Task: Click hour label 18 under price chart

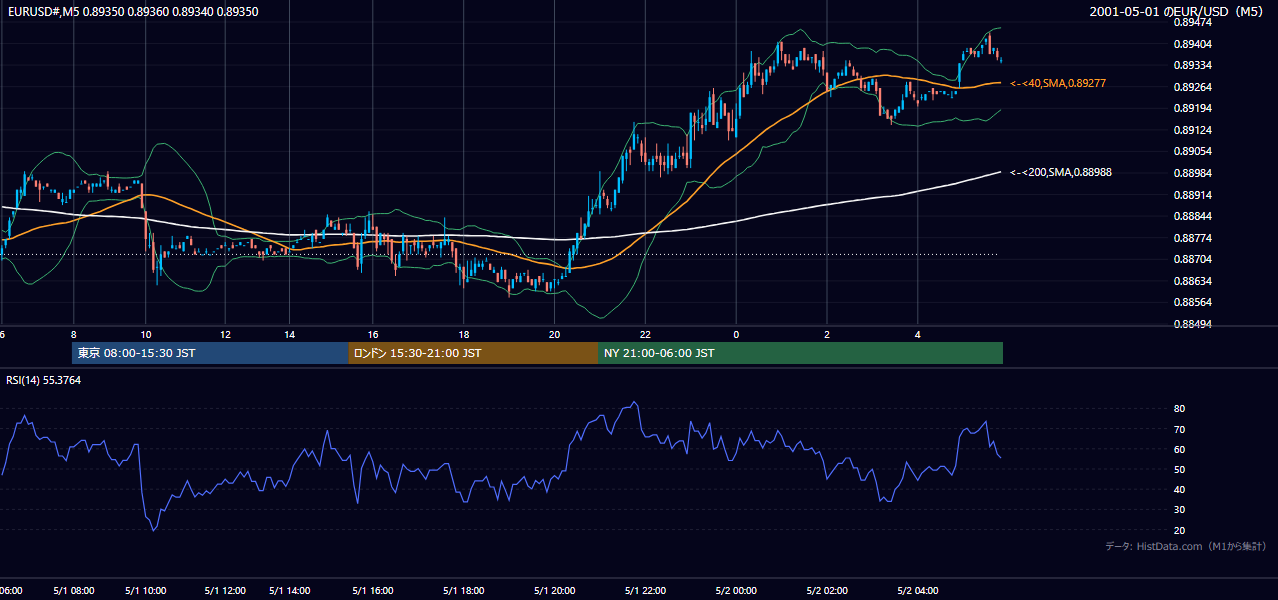Action: point(464,334)
